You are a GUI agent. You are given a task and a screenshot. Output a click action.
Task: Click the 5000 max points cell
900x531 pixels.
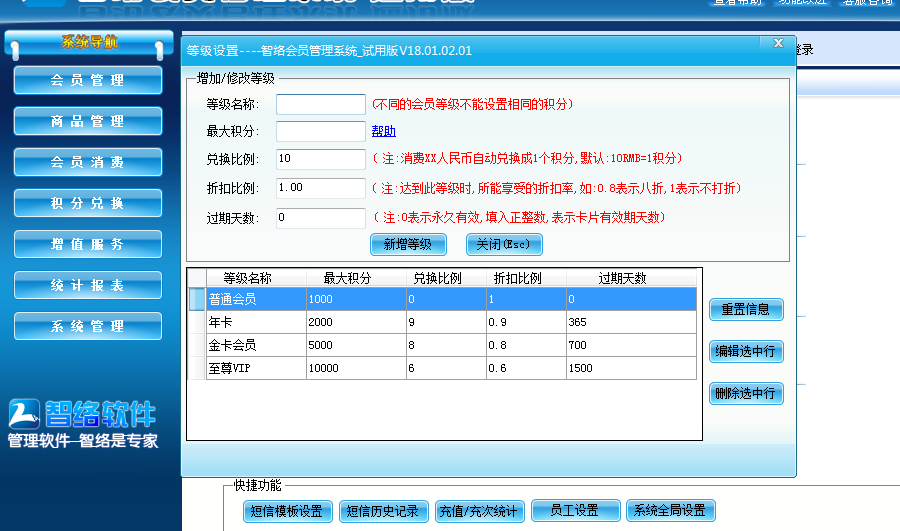tap(356, 345)
